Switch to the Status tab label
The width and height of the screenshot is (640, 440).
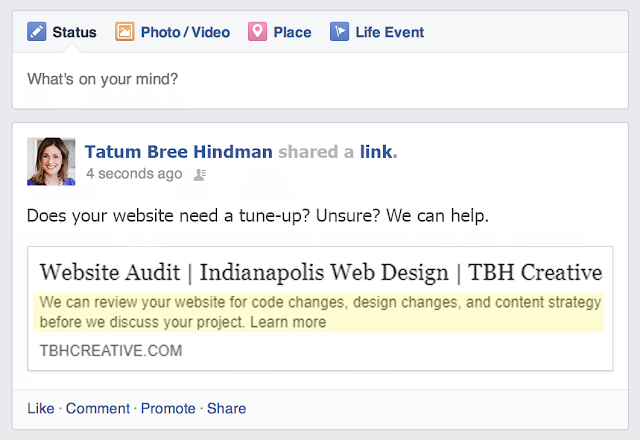pos(74,32)
